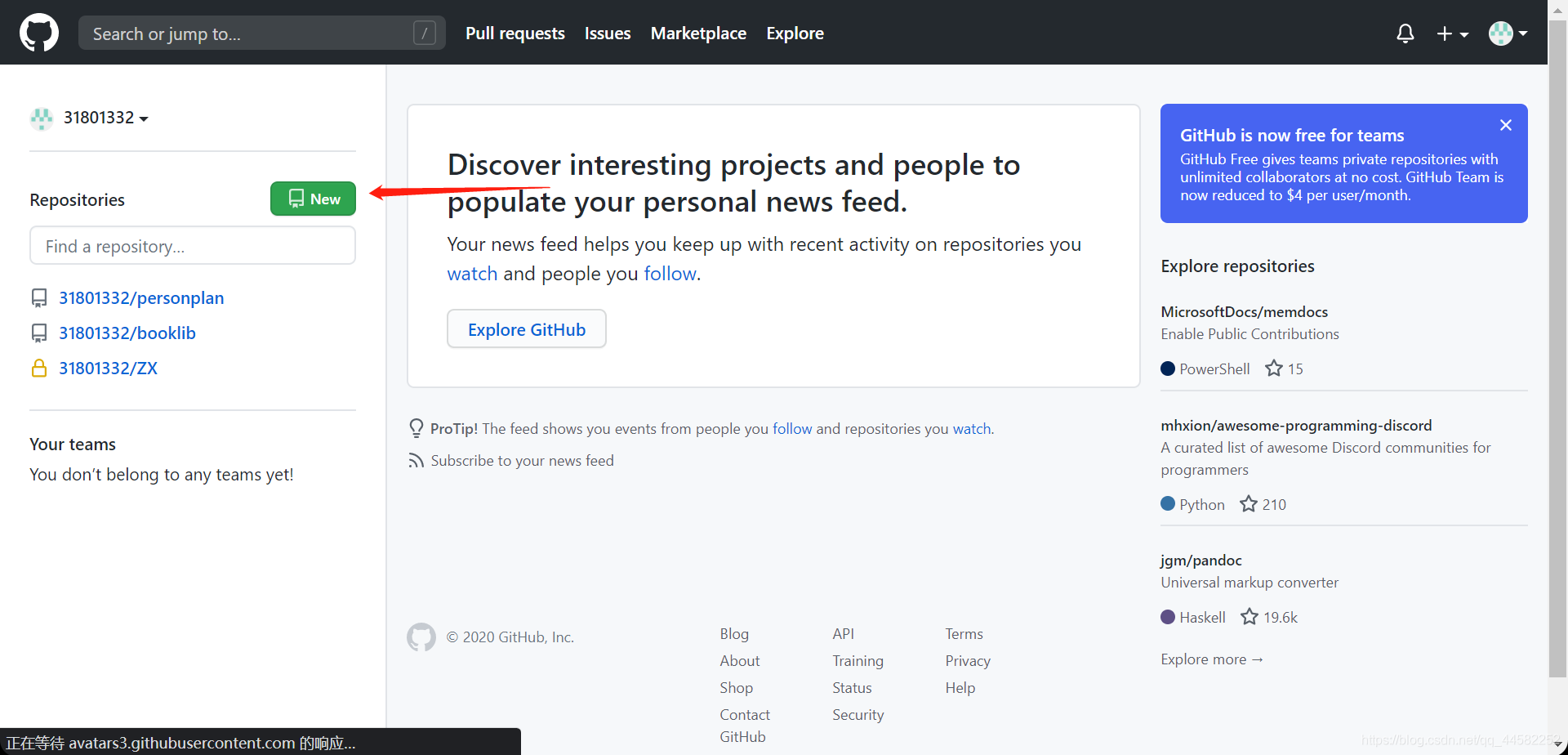
Task: Follow the 'follow' link in news feed text
Action: (670, 274)
